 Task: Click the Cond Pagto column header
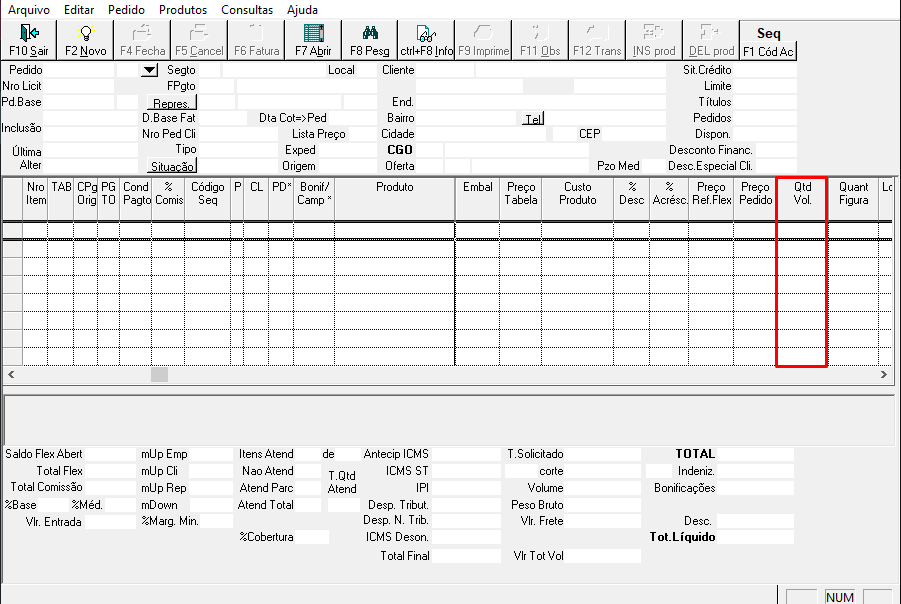[136, 199]
